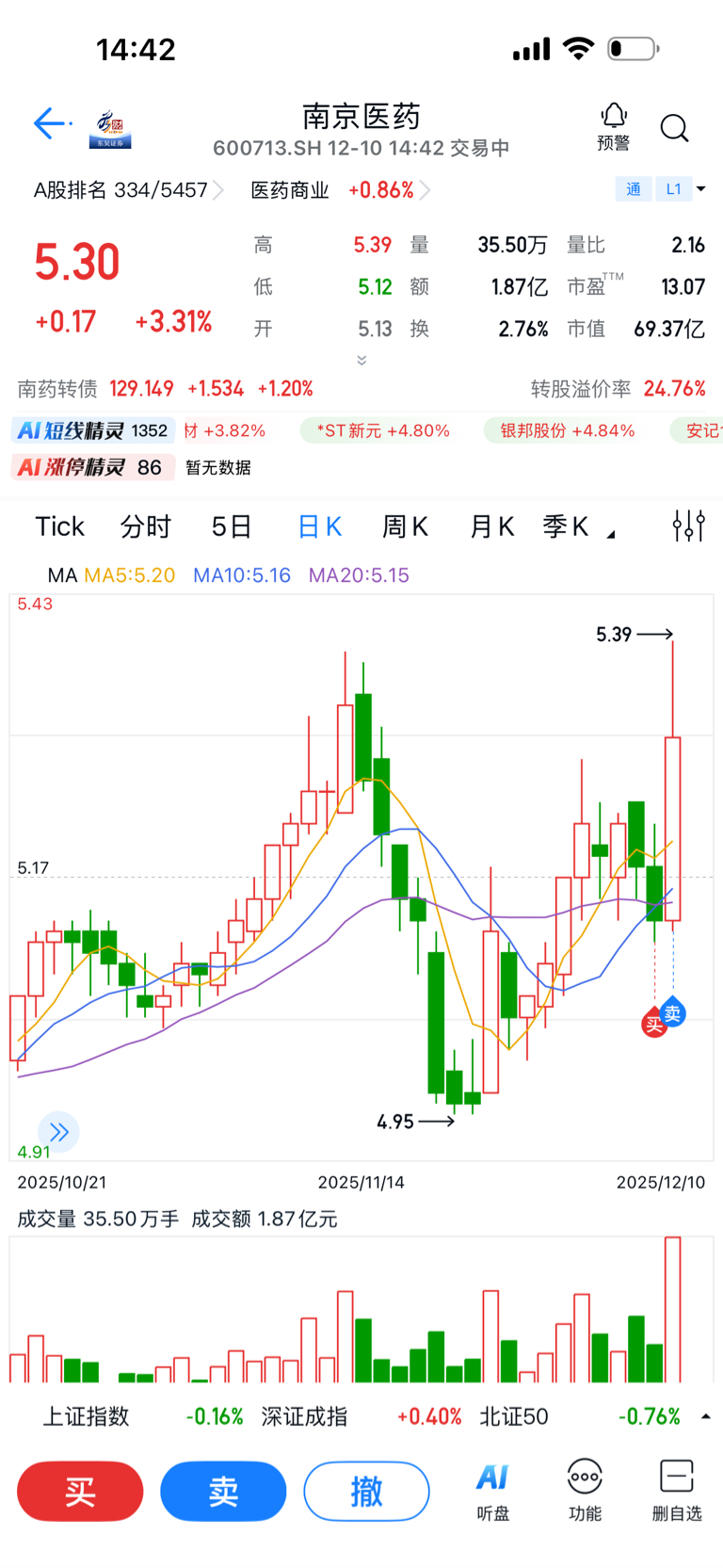The image size is (723, 1568).
Task: Tap the 暂无数据 text
Action: [x=218, y=468]
